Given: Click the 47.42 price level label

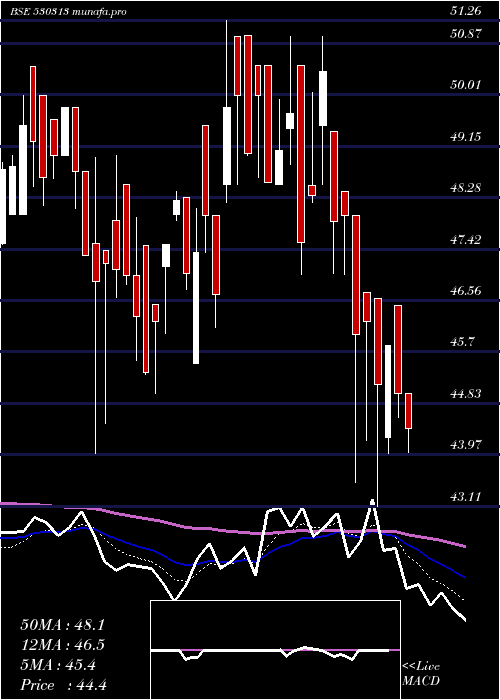Looking at the screenshot, I should (x=466, y=240).
